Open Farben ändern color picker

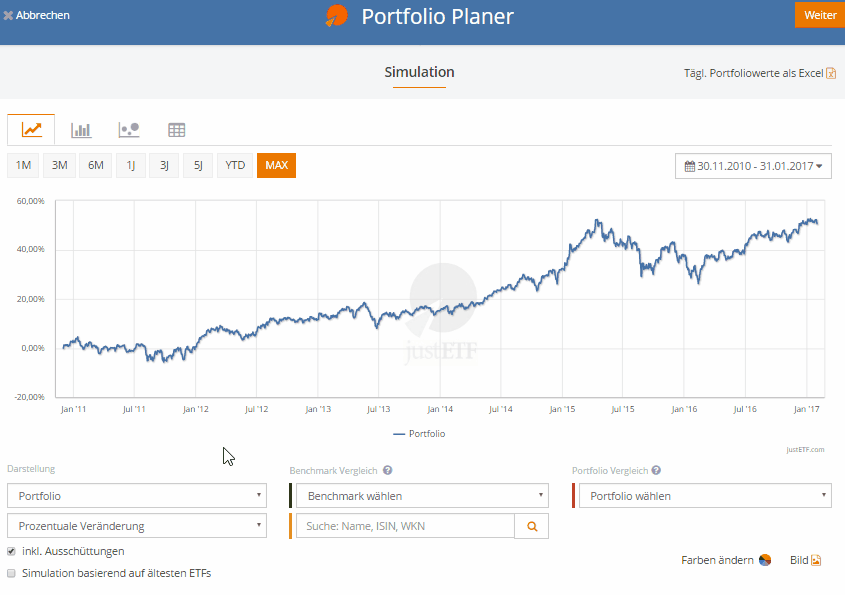click(x=764, y=560)
